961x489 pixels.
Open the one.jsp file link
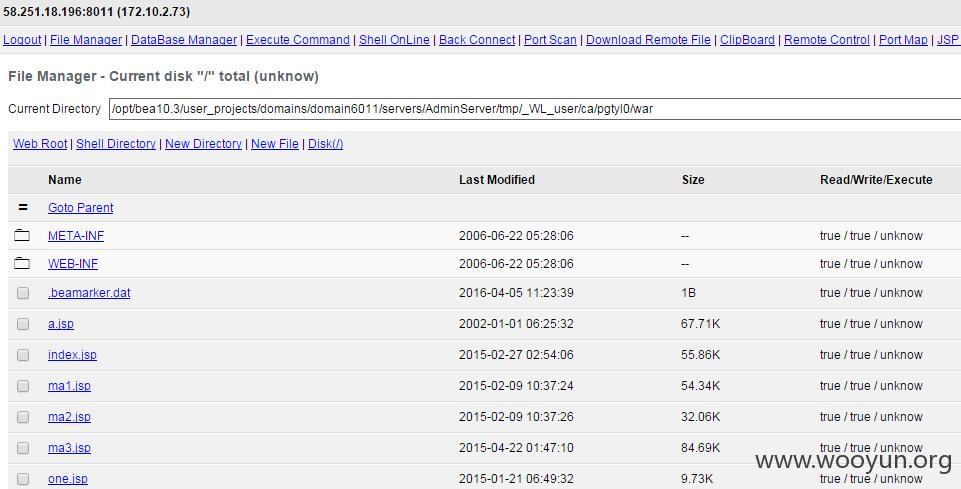point(68,479)
